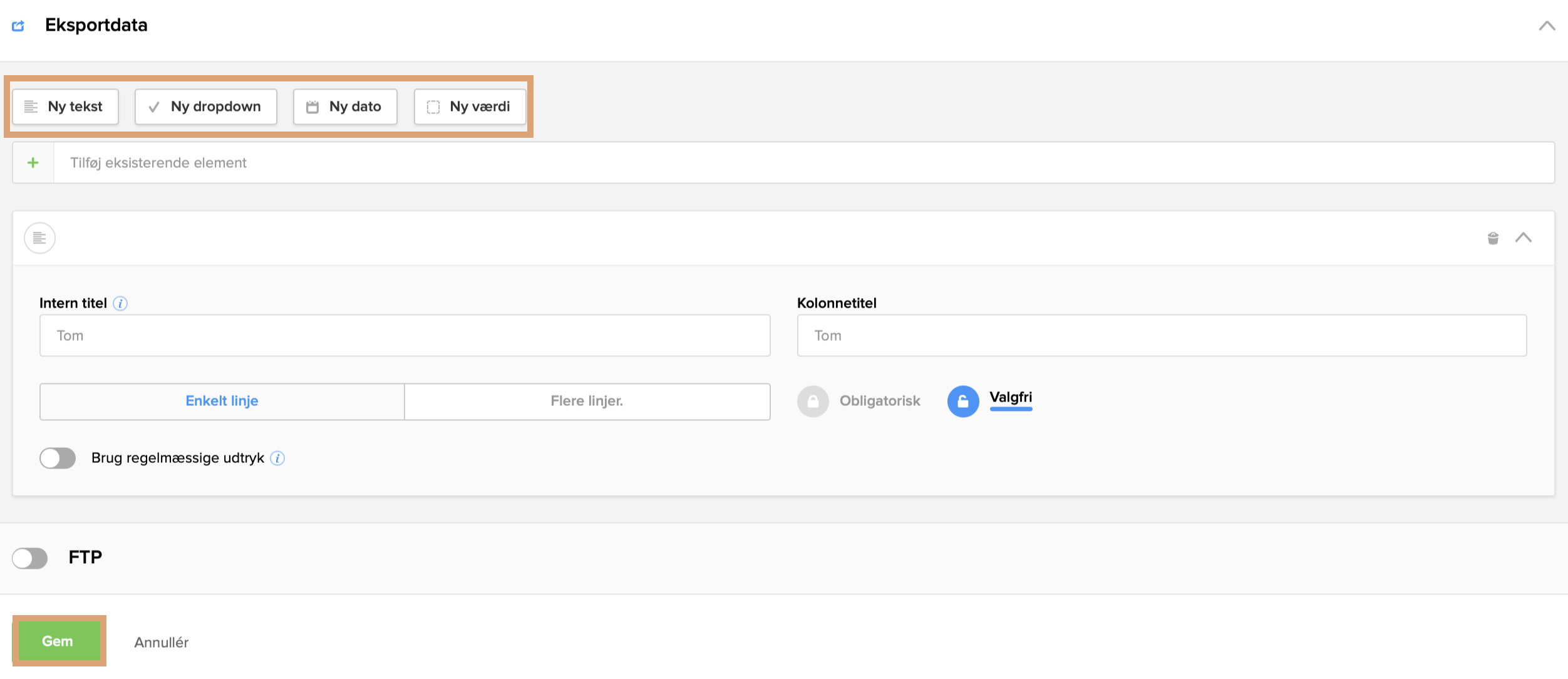1568x679 pixels.
Task: Add a new date field via Ny dato
Action: coord(345,106)
